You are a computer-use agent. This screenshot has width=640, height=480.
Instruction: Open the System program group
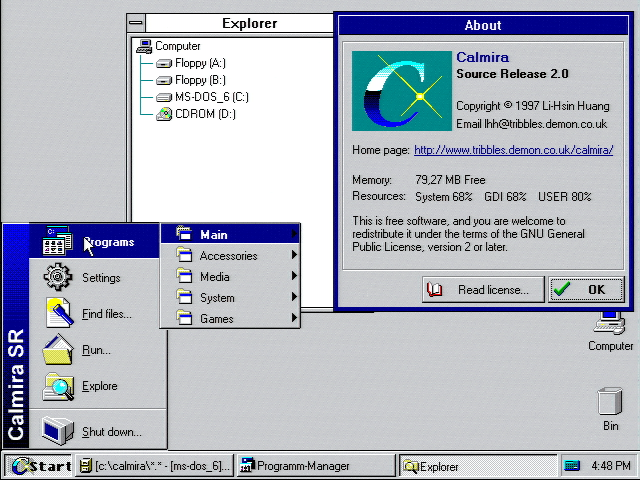coord(217,298)
